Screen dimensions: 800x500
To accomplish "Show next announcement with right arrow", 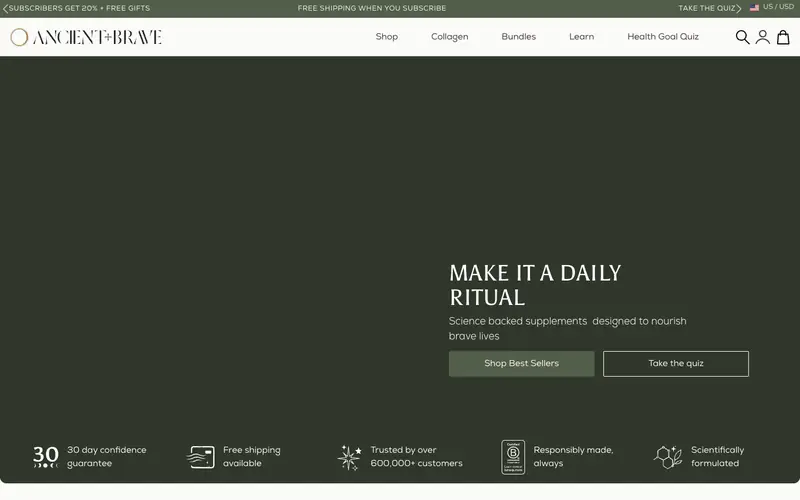I will pyautogui.click(x=738, y=8).
